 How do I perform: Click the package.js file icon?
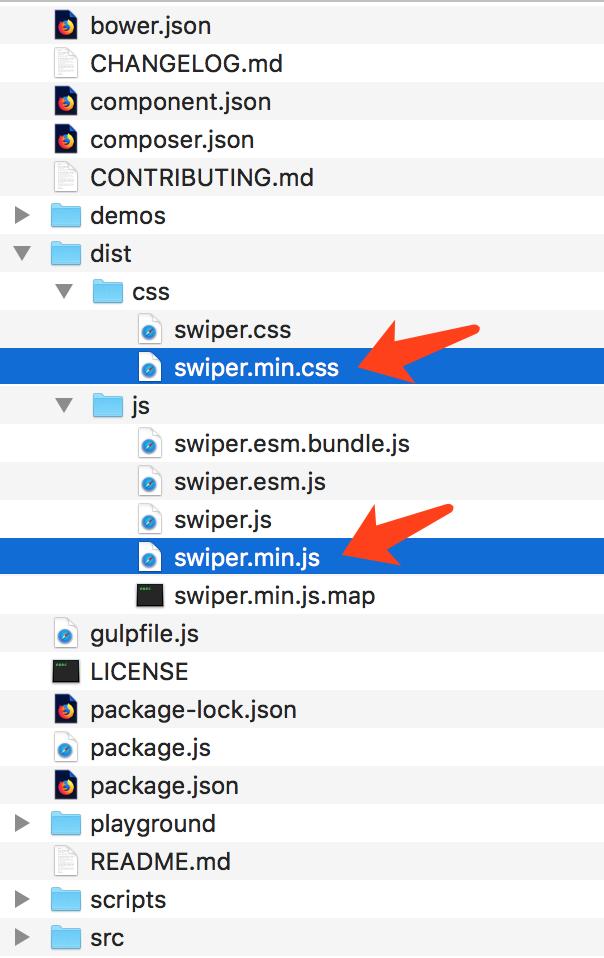click(66, 748)
